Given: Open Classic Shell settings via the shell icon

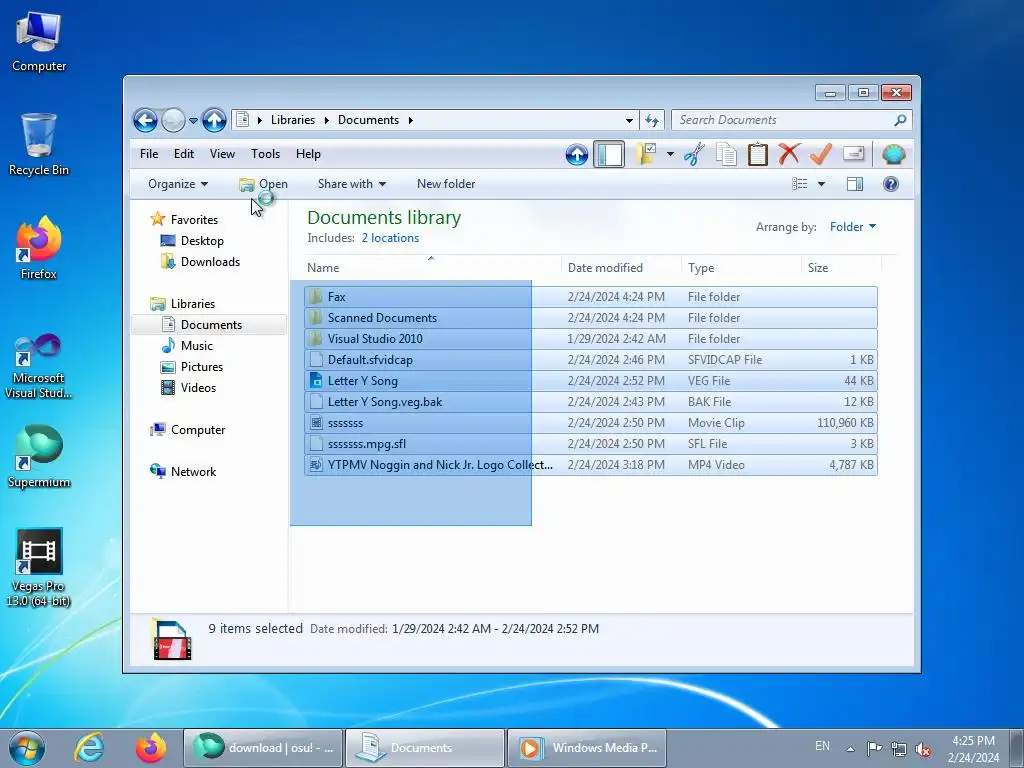Looking at the screenshot, I should coord(893,155).
